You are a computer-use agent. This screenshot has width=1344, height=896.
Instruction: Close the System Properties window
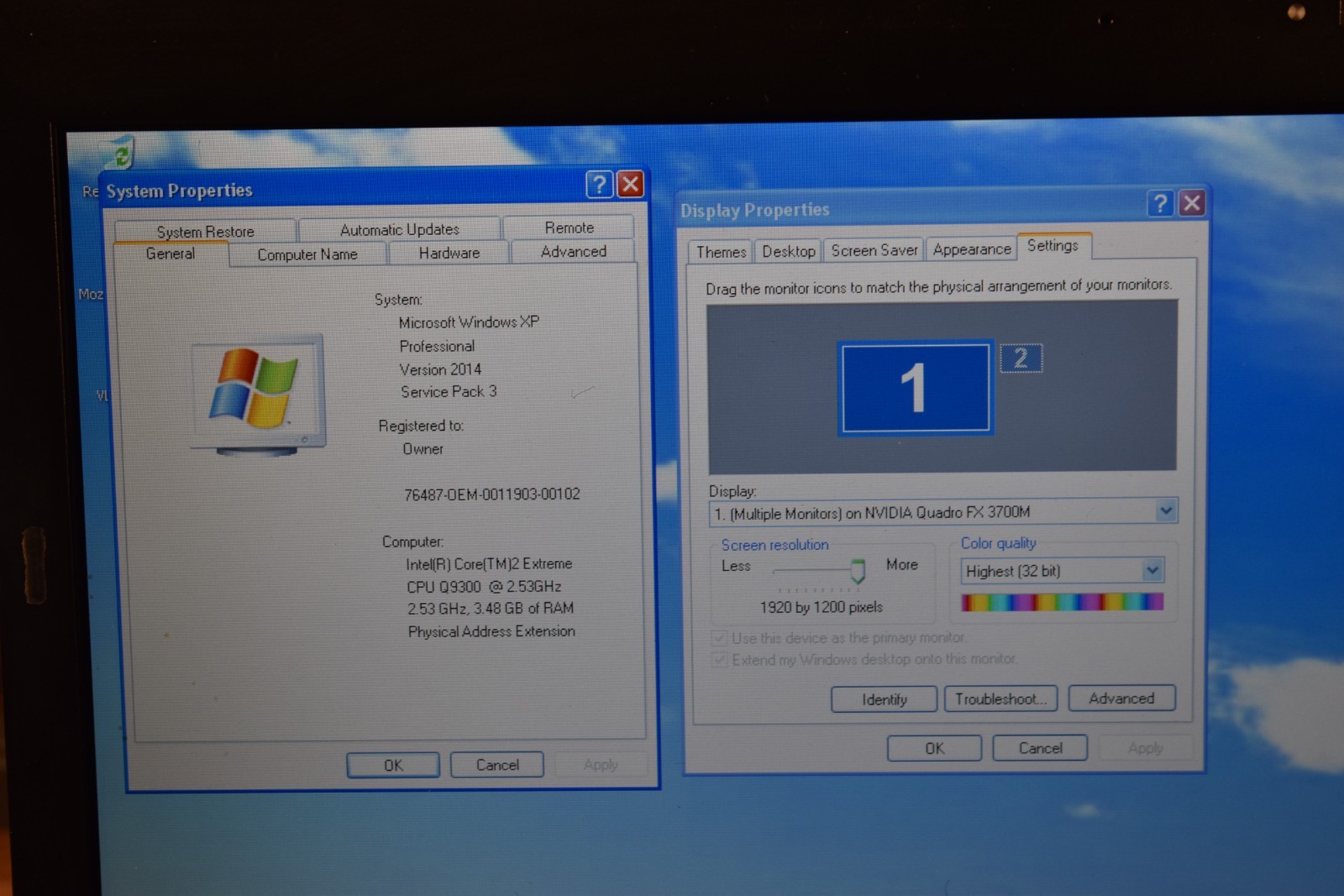click(630, 184)
